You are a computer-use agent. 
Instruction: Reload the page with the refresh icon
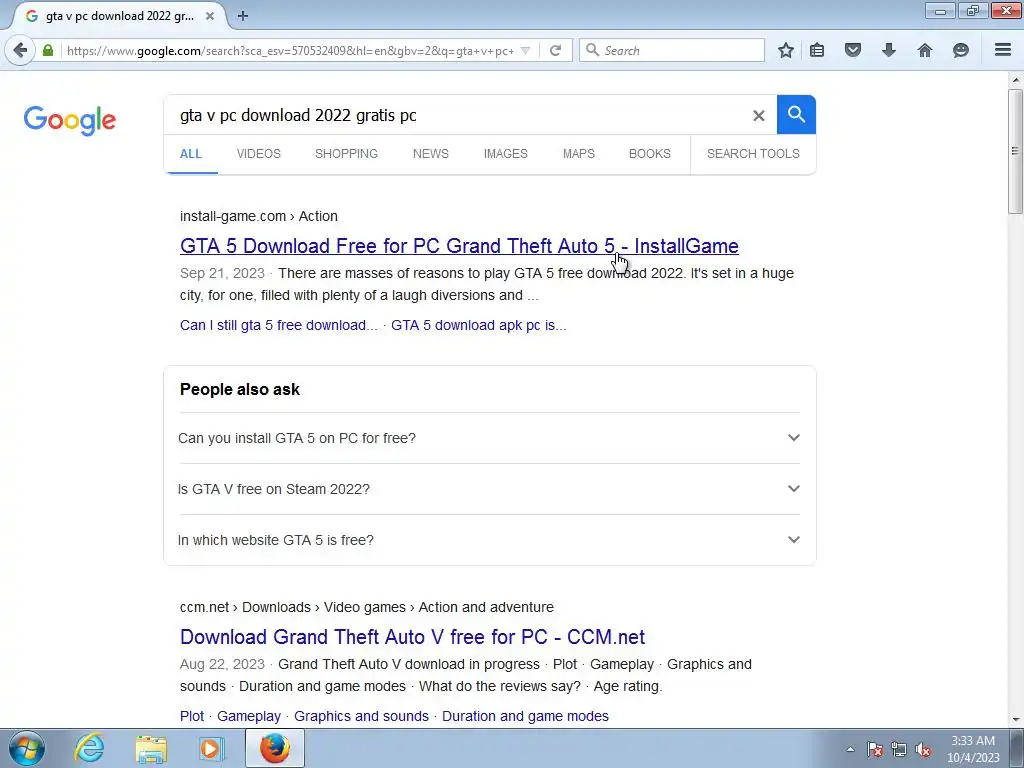pyautogui.click(x=555, y=50)
